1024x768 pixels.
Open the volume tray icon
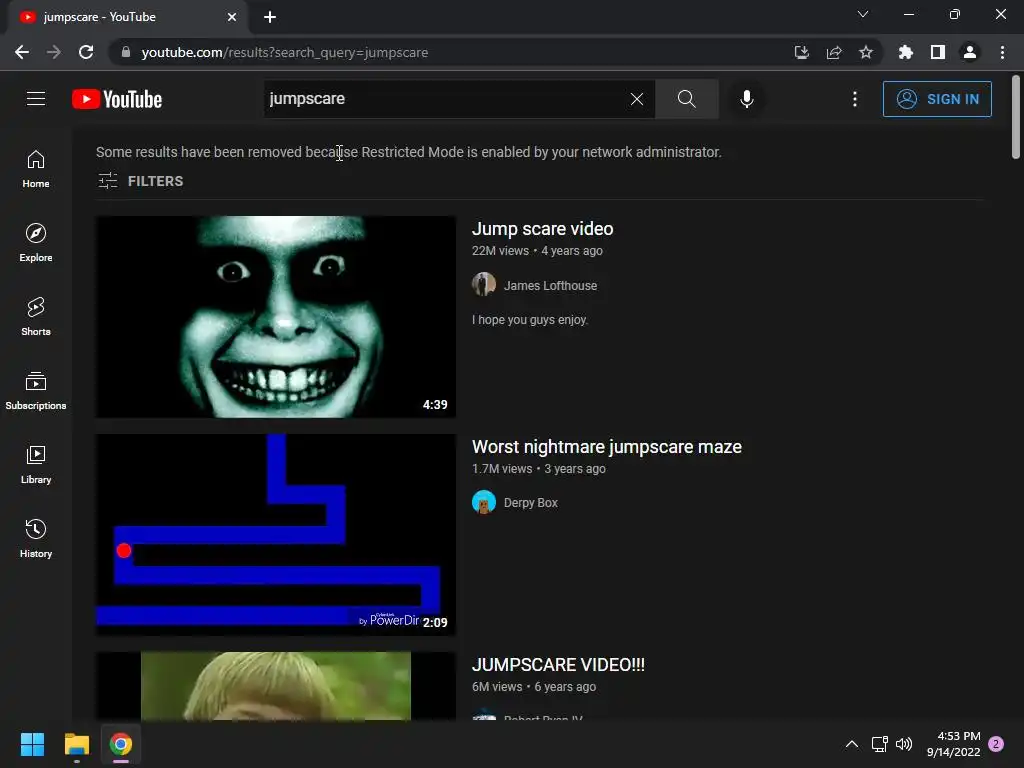904,744
